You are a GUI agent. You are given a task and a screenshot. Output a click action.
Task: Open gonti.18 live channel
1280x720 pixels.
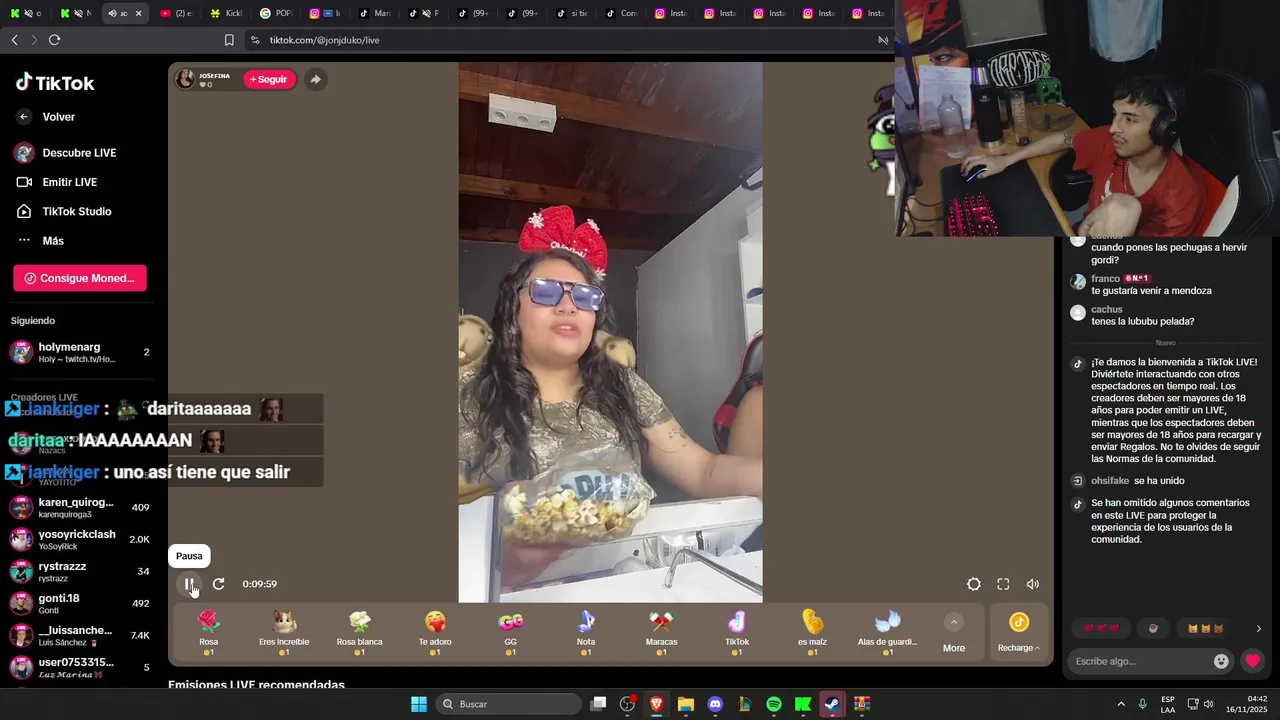click(80, 603)
